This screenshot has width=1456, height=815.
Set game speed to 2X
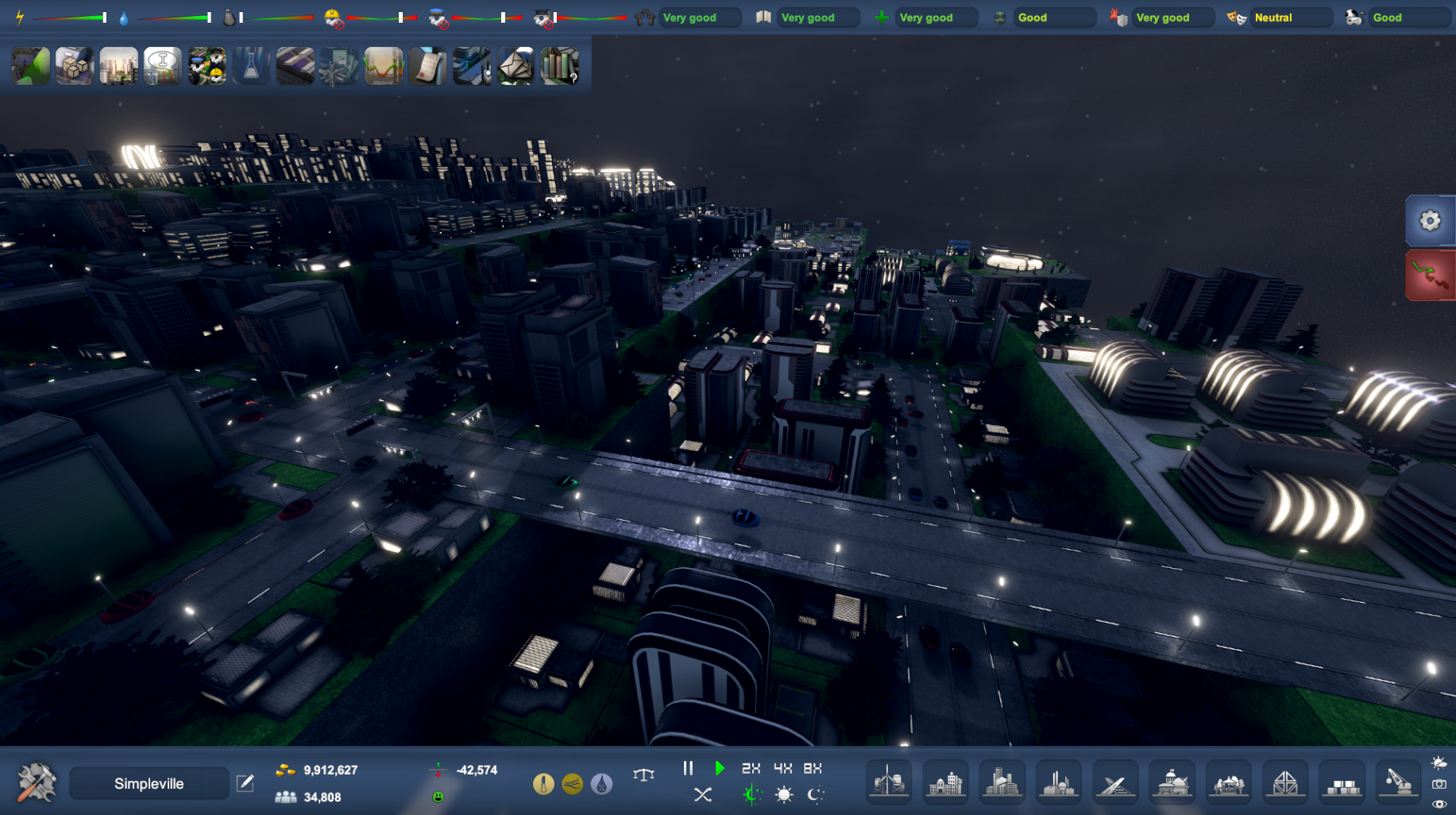[751, 768]
